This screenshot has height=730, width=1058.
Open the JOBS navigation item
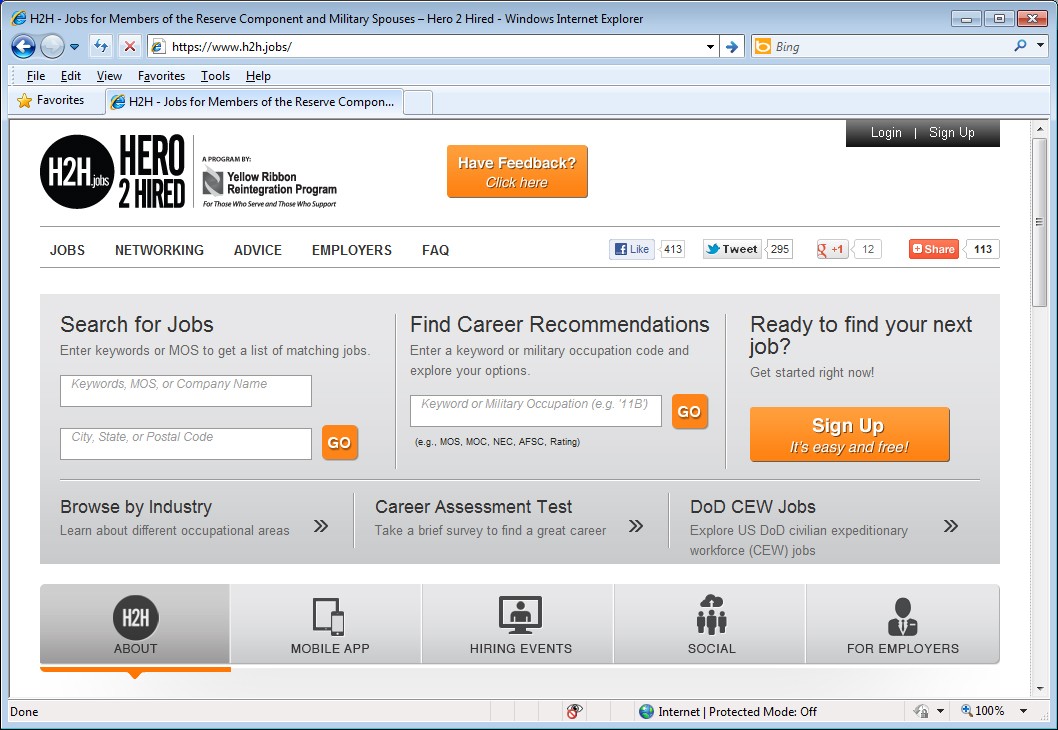coord(67,250)
